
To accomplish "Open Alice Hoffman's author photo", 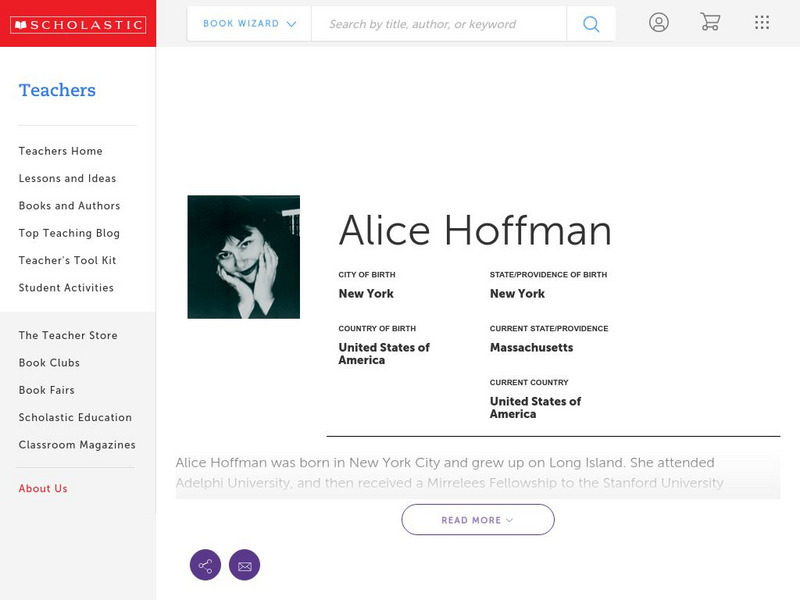I will click(243, 257).
